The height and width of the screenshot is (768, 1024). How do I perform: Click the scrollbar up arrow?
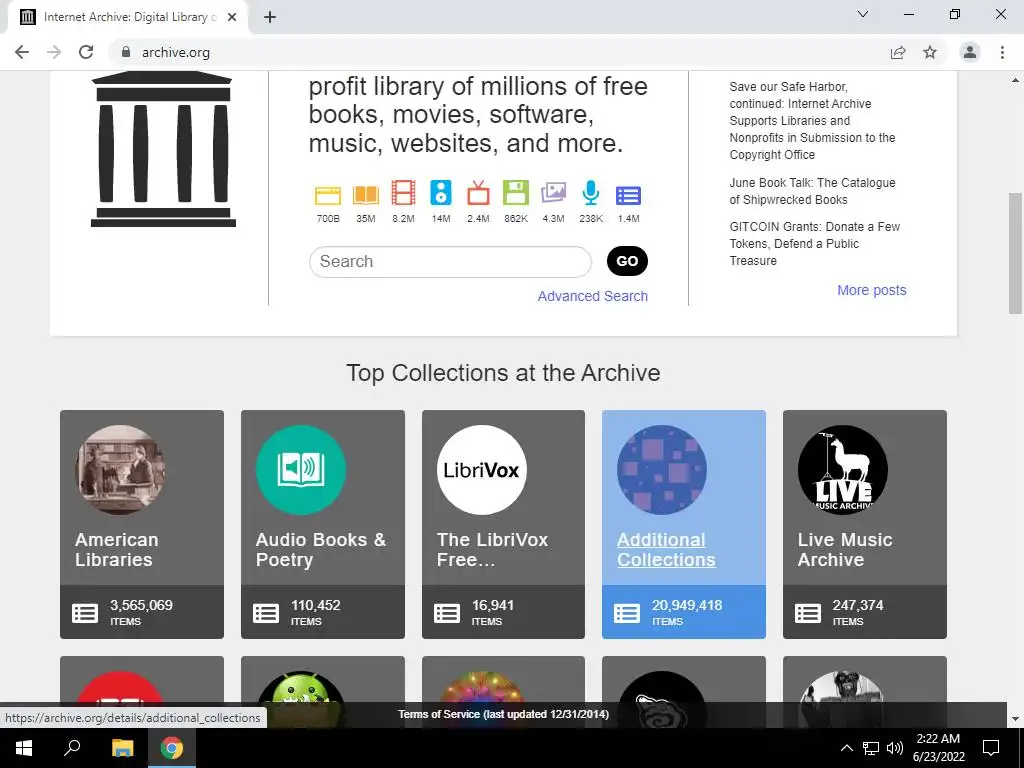coord(1015,80)
